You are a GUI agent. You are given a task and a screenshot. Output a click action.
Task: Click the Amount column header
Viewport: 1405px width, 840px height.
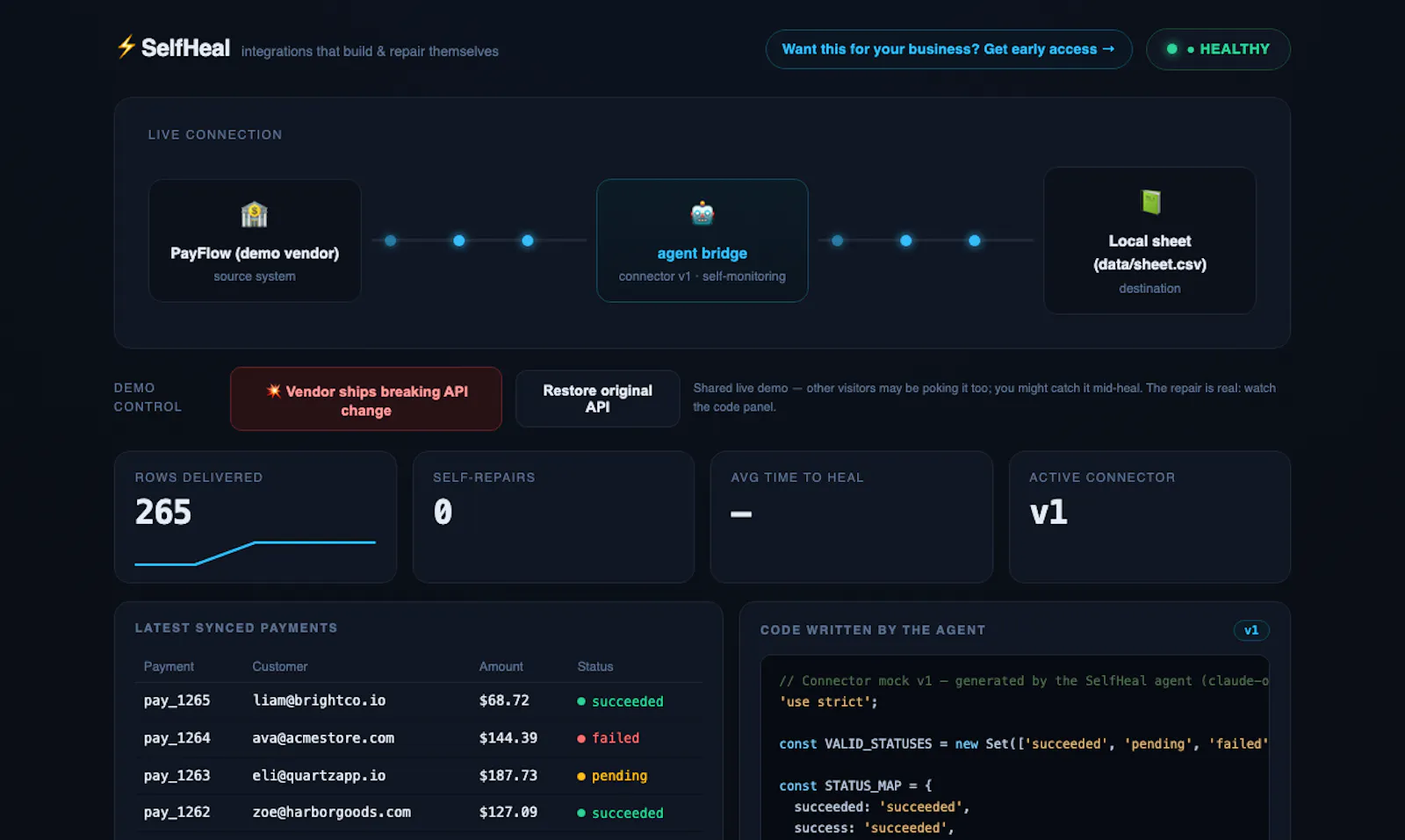pos(501,666)
